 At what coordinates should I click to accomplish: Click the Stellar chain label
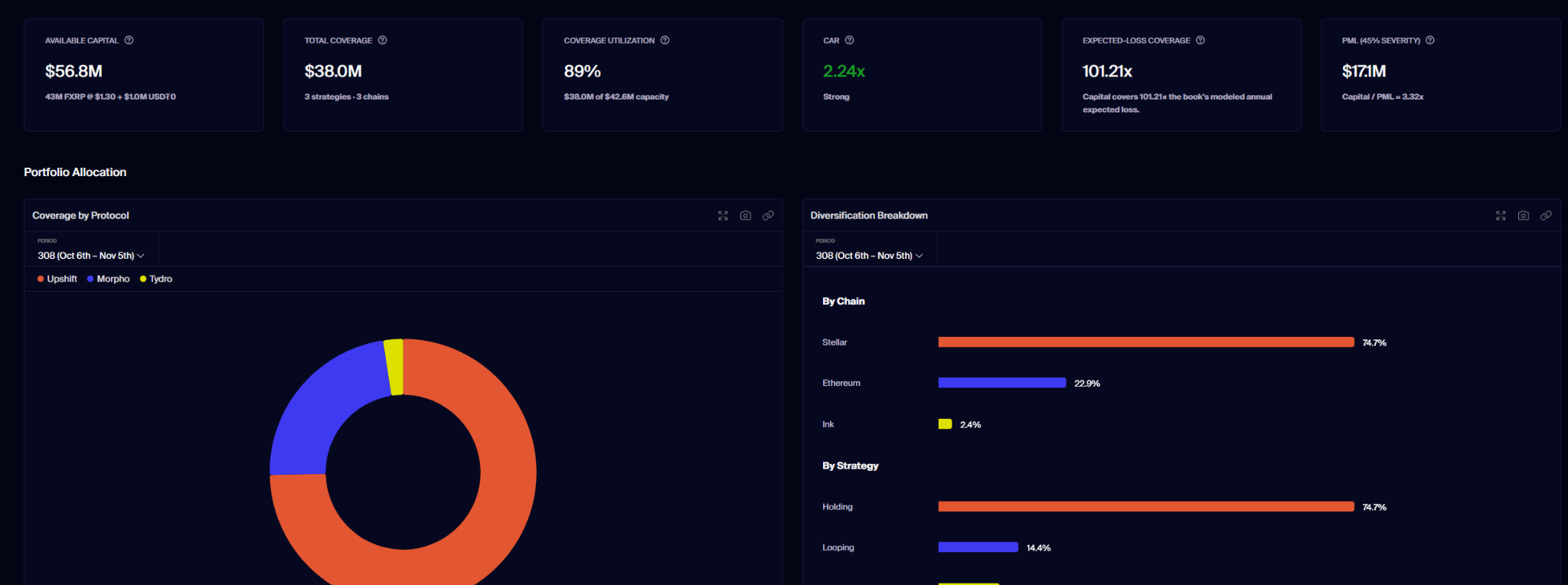pyautogui.click(x=835, y=342)
